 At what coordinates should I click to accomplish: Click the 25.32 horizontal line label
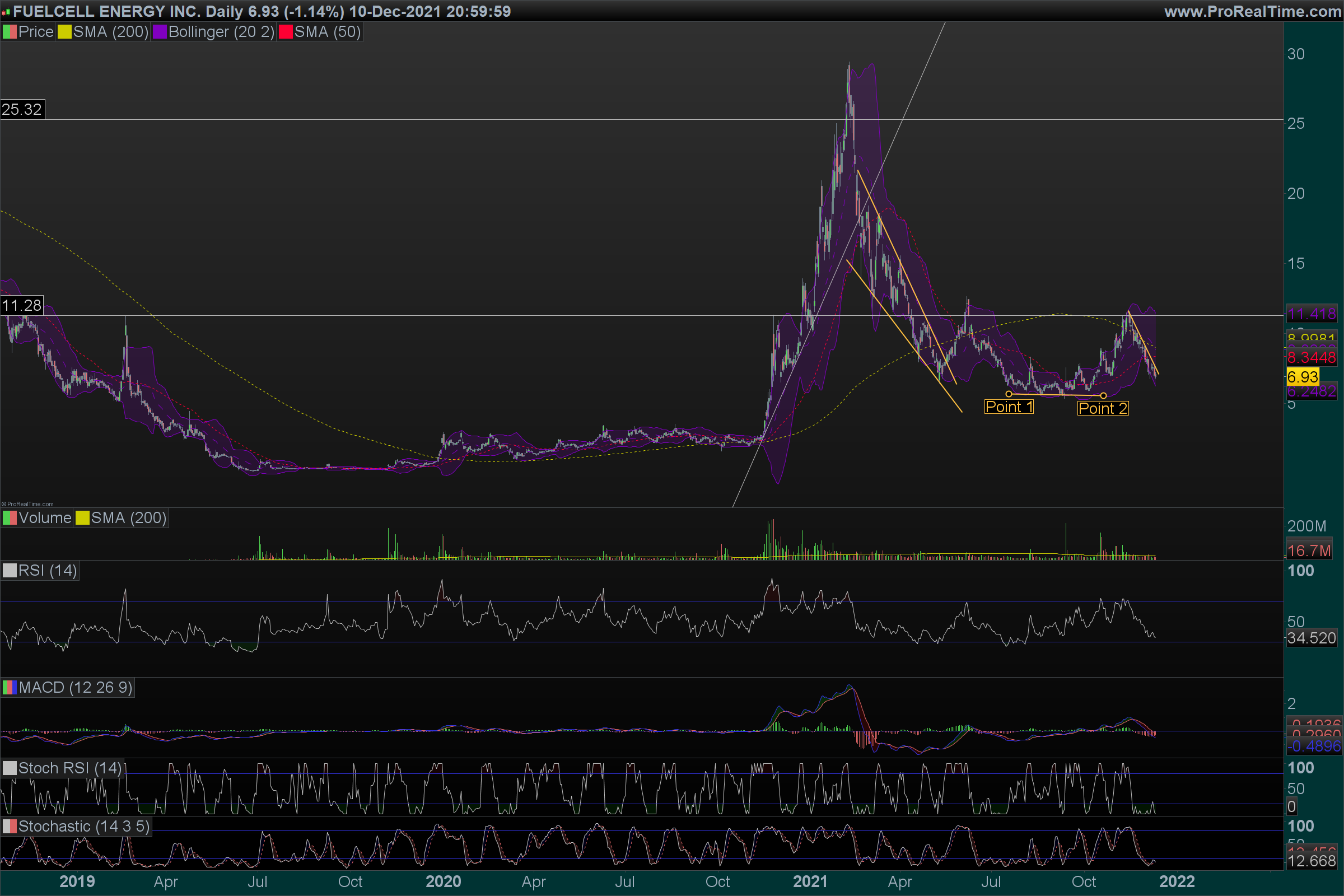tap(22, 109)
